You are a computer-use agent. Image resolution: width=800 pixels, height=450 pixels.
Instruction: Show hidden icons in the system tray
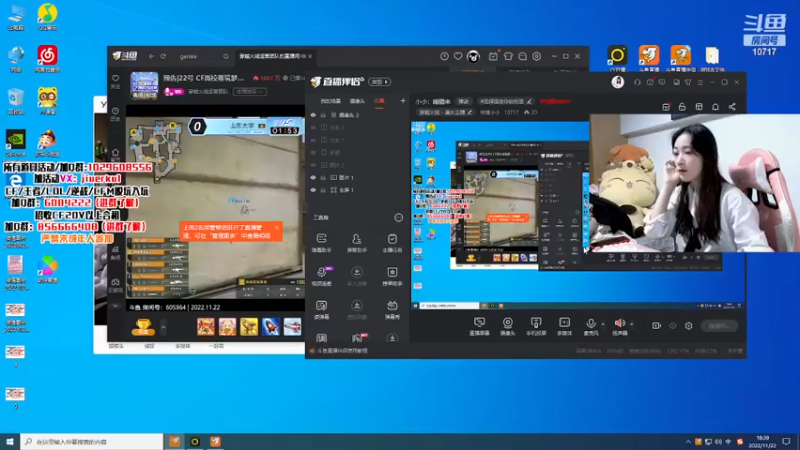[x=688, y=441]
